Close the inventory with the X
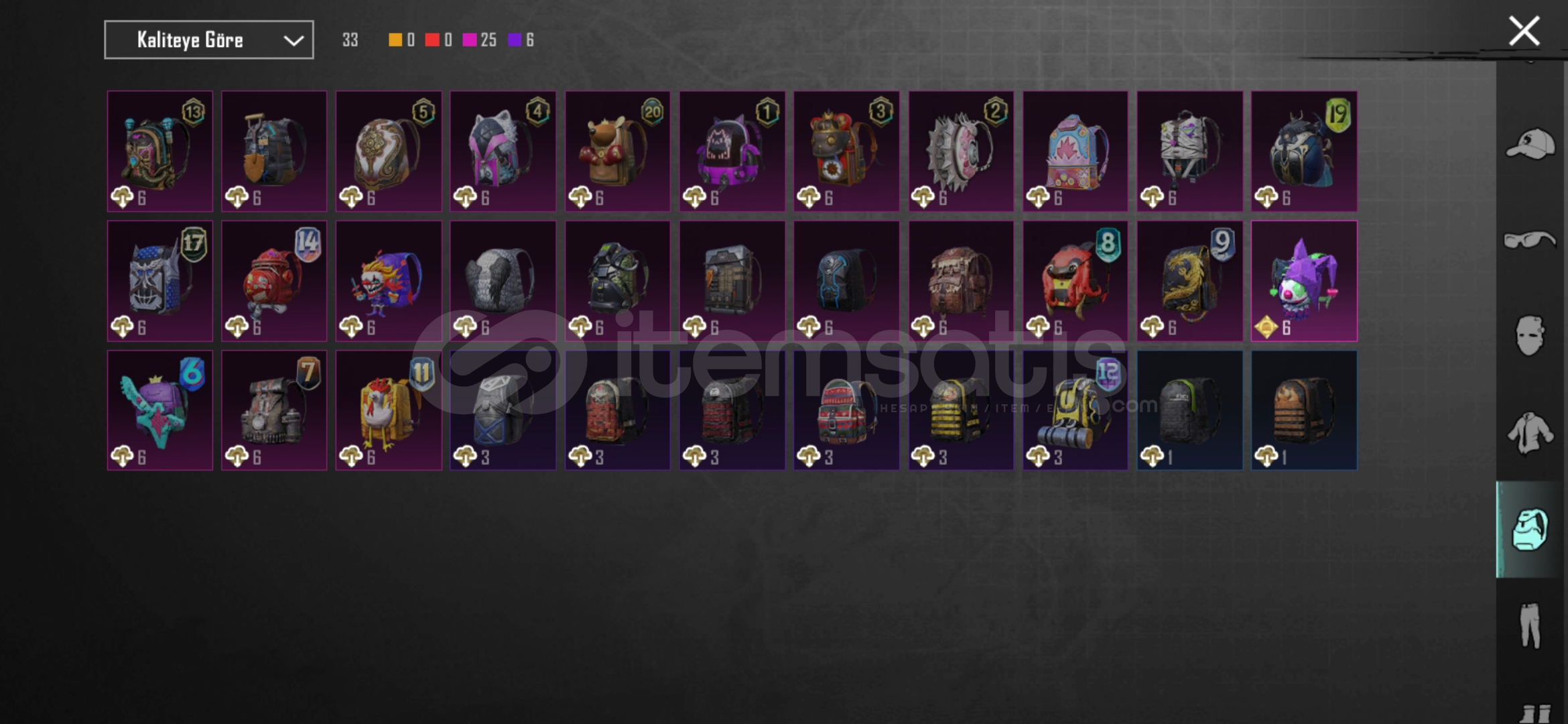 tap(1524, 32)
